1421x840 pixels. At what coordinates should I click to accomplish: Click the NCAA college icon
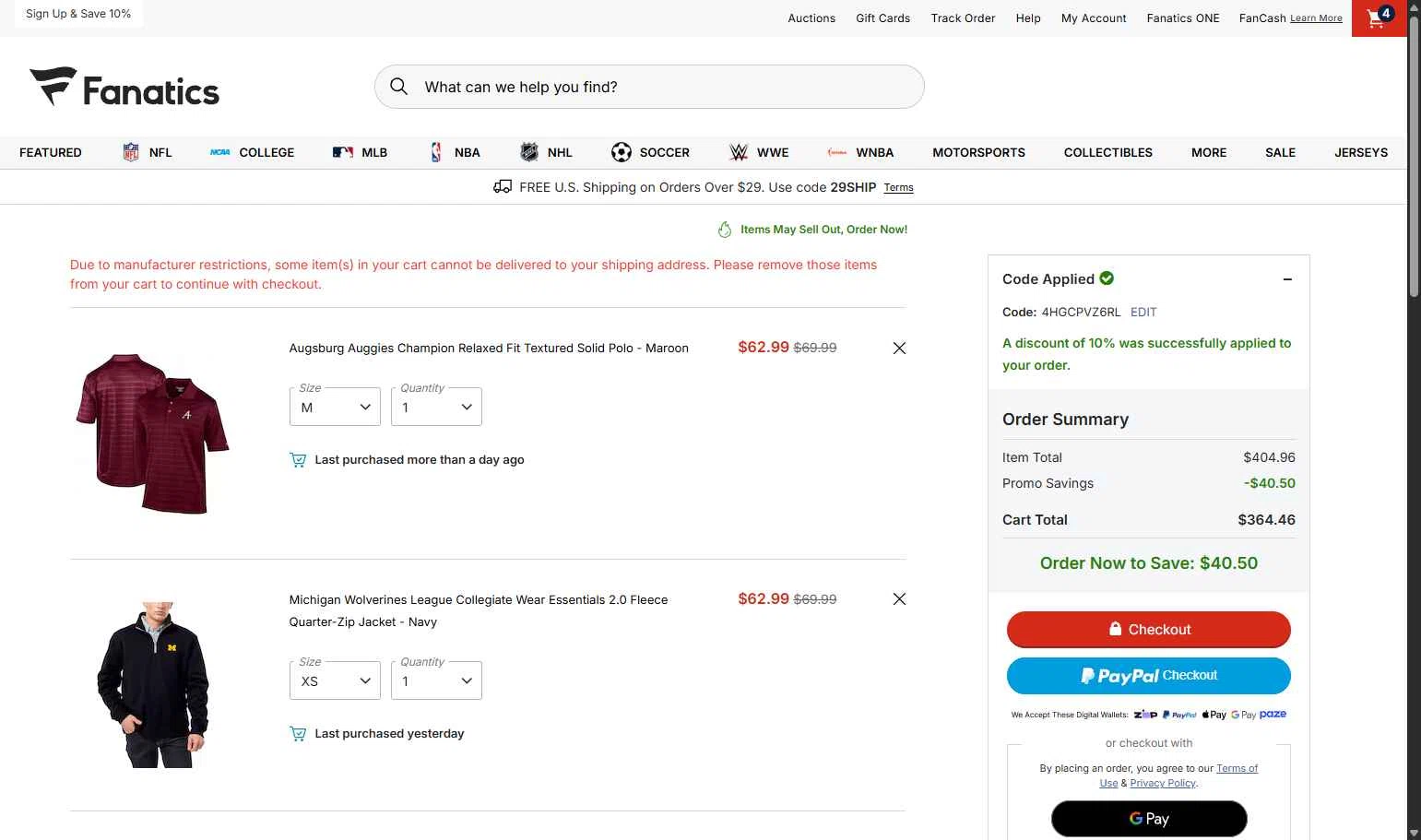point(219,152)
